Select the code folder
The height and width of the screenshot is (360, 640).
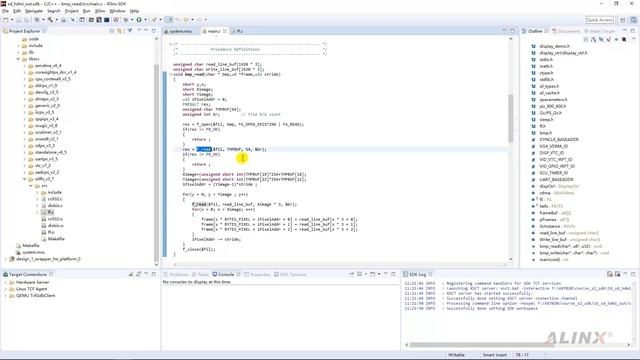[x=33, y=39]
